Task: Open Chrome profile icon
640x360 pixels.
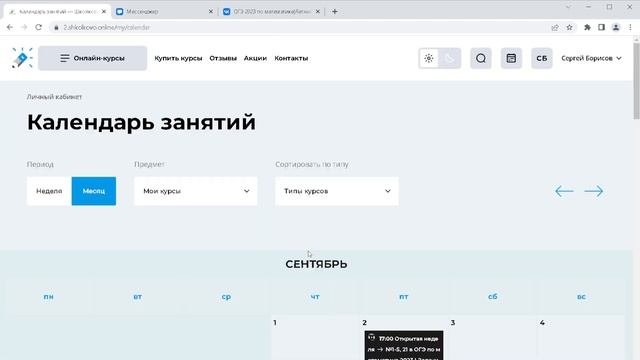Action: click(616, 27)
